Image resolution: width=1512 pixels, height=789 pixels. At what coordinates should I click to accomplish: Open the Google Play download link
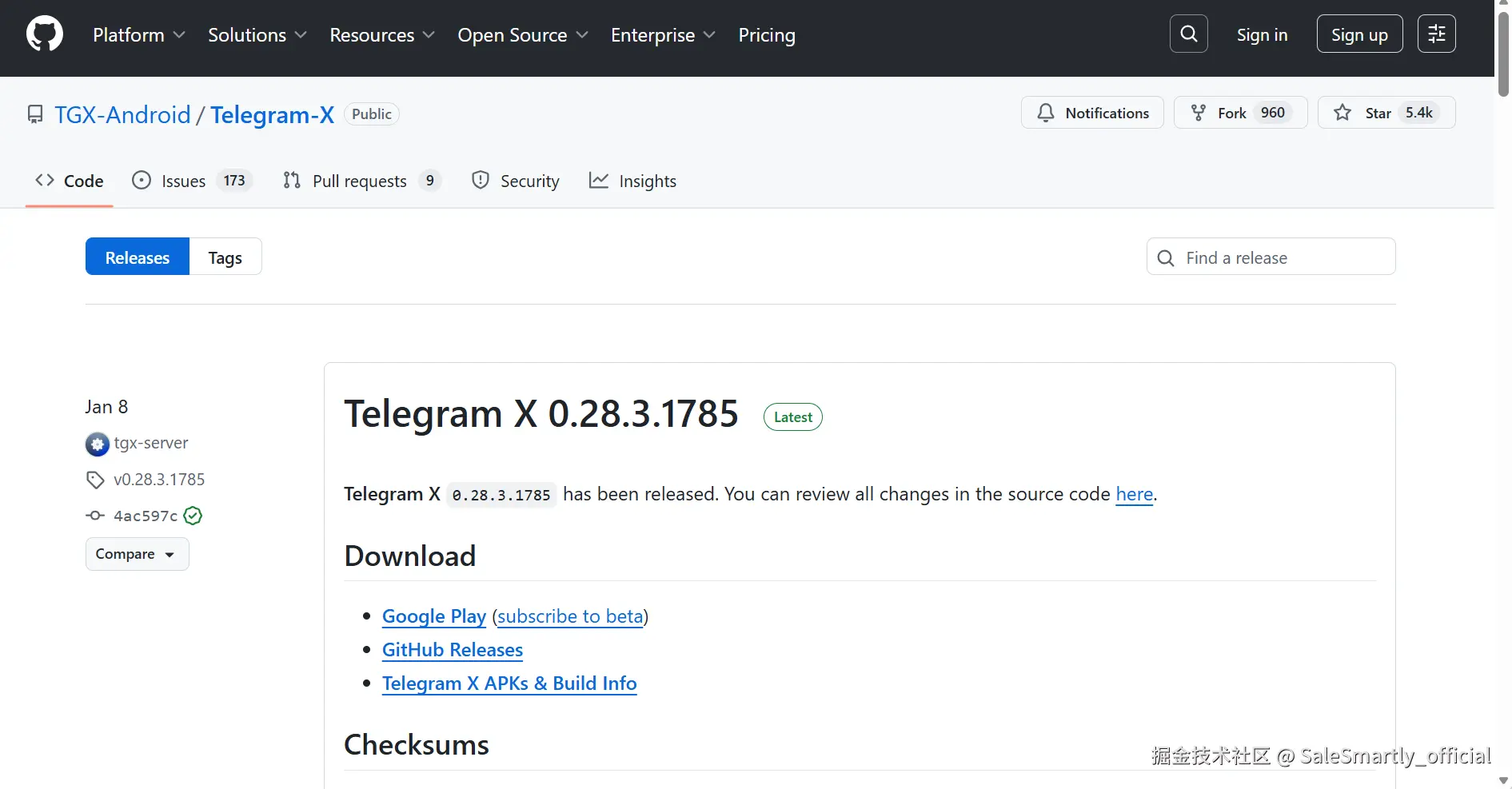pos(434,616)
